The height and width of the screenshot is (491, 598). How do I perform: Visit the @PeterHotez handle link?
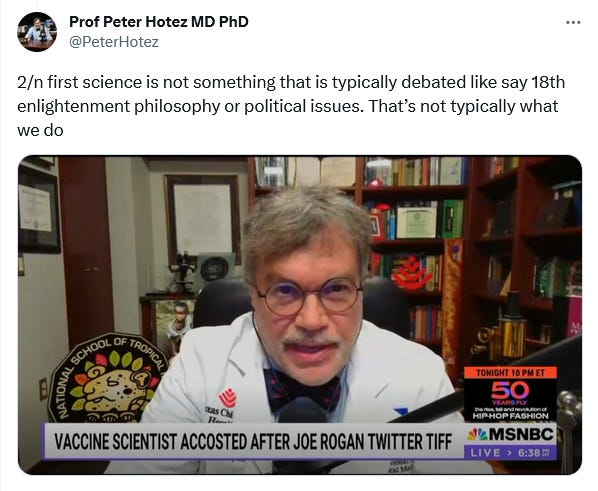(114, 42)
